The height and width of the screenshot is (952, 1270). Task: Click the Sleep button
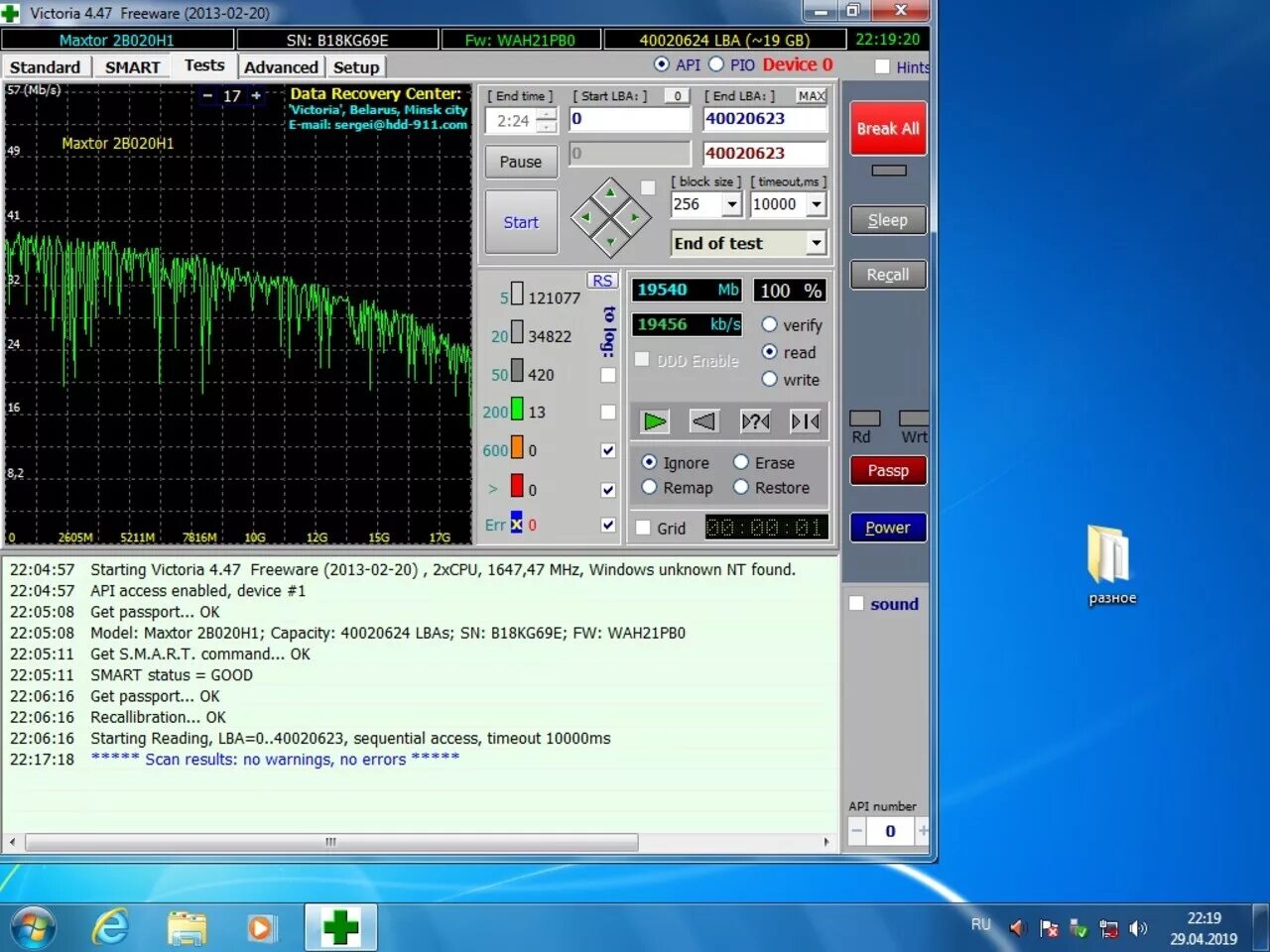coord(888,220)
